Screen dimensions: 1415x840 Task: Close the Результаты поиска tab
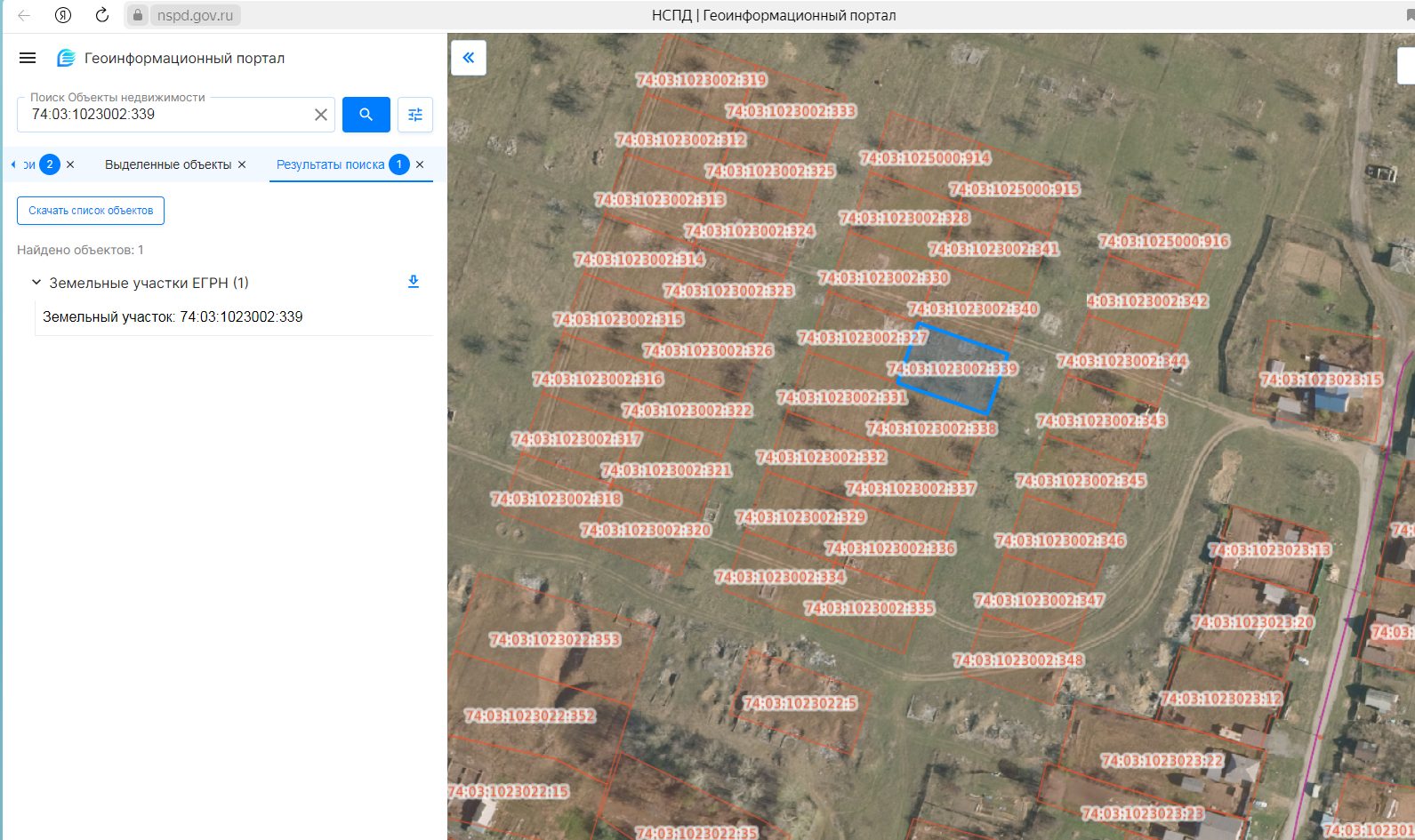420,164
